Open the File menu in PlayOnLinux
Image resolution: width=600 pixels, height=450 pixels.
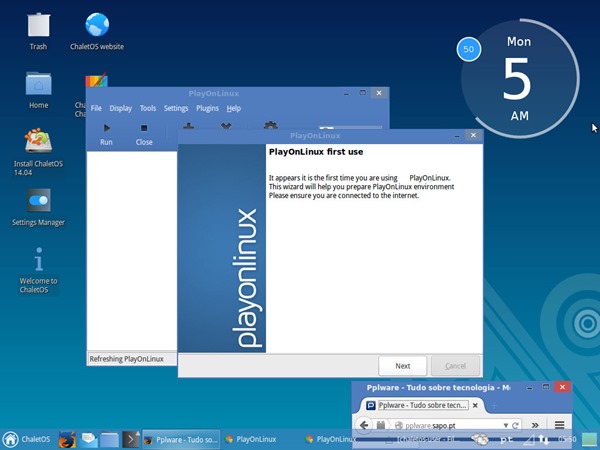coord(96,108)
